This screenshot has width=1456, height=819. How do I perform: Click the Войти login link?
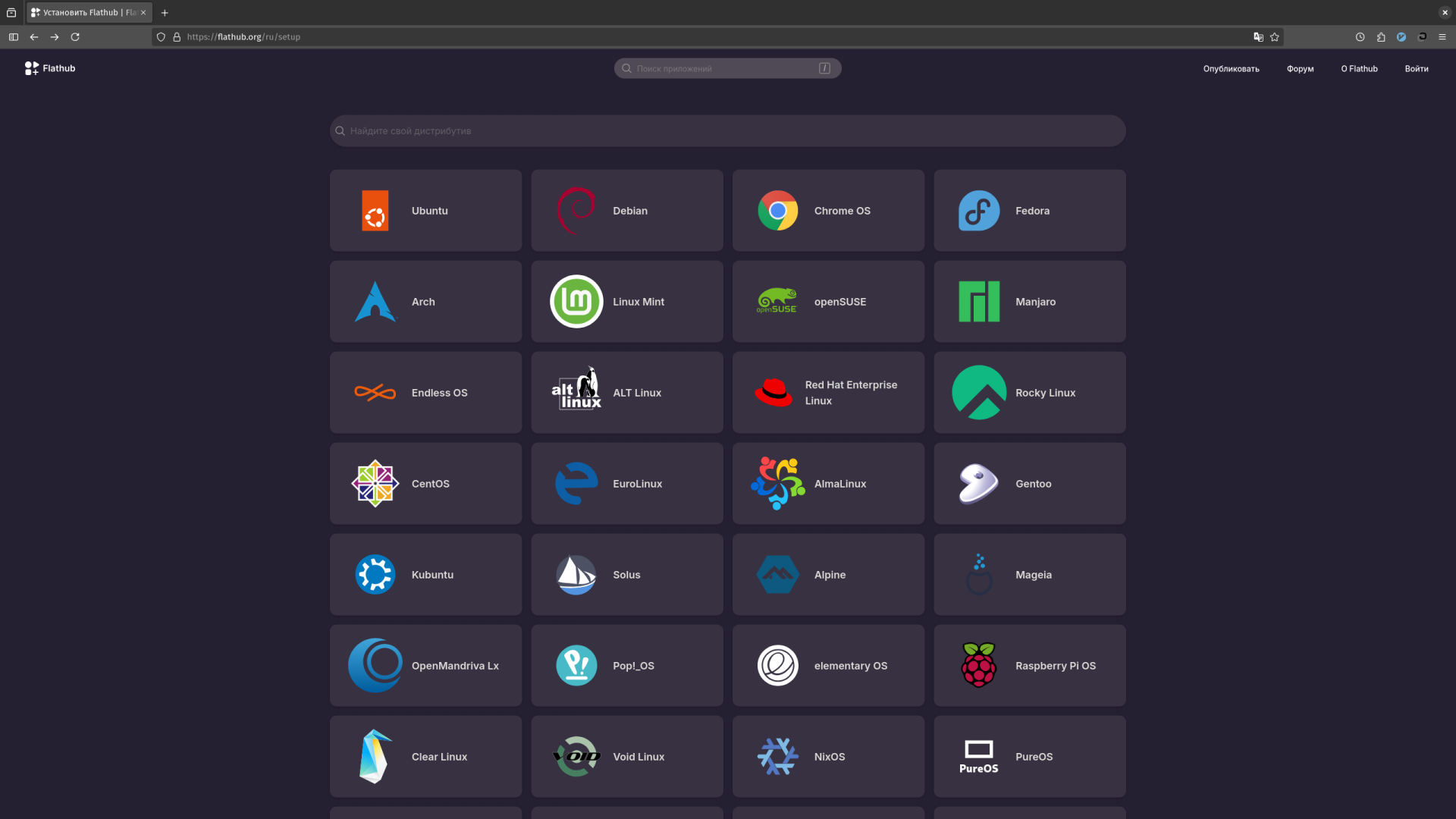point(1416,69)
